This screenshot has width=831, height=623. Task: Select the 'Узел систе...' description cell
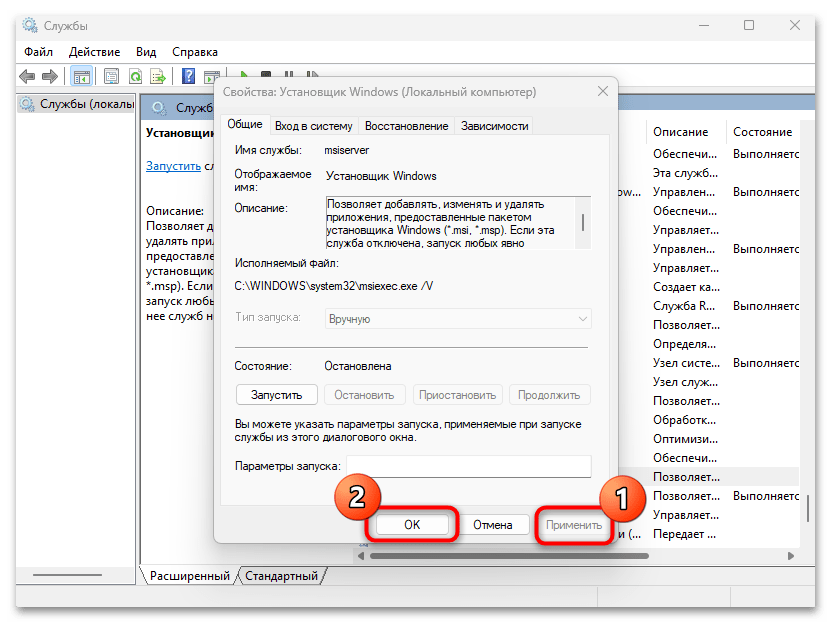click(x=686, y=363)
